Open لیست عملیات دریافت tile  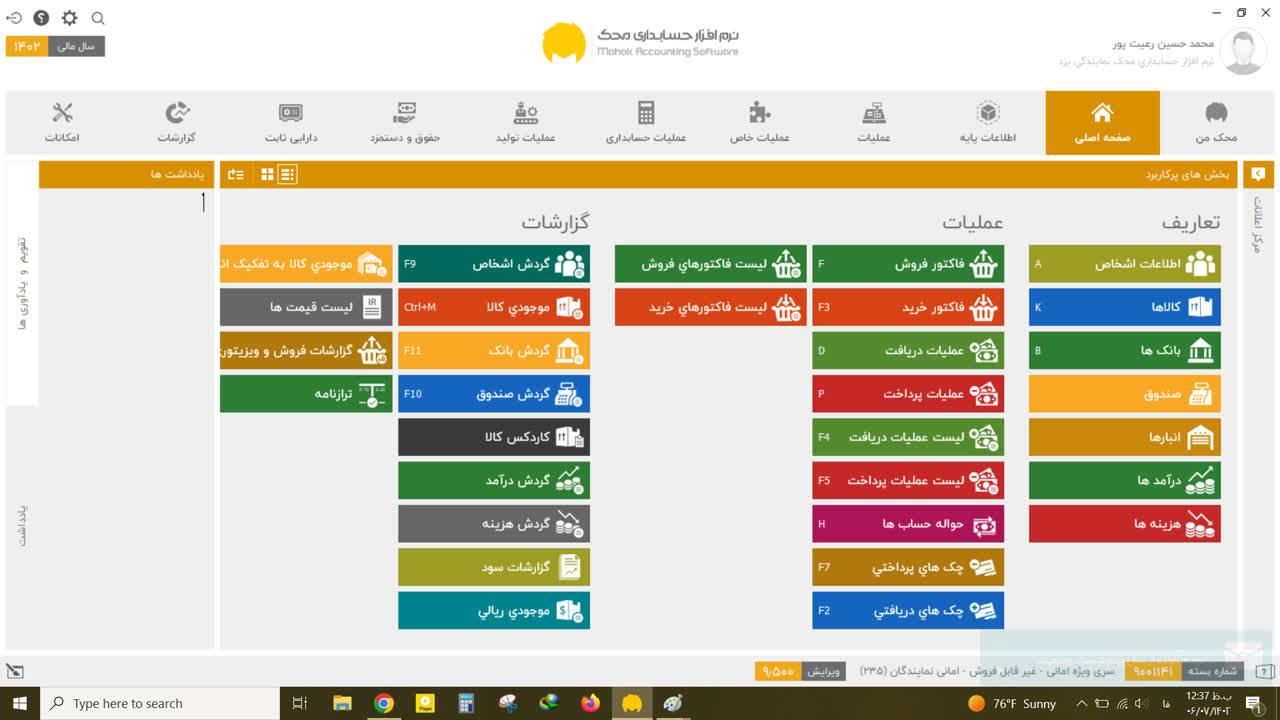tap(908, 437)
